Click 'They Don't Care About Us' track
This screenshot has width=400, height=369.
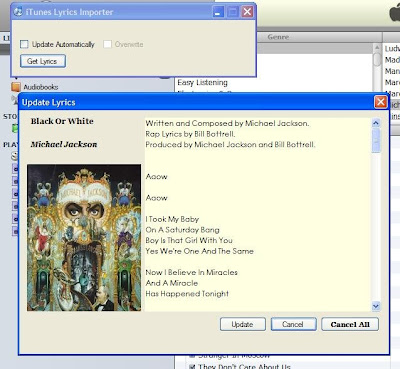click(x=244, y=366)
